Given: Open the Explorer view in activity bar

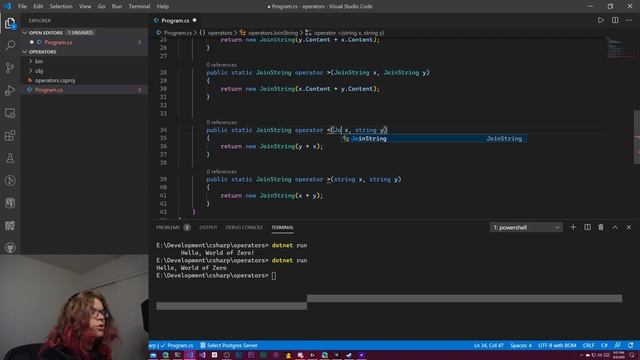Looking at the screenshot, I should [10, 23].
